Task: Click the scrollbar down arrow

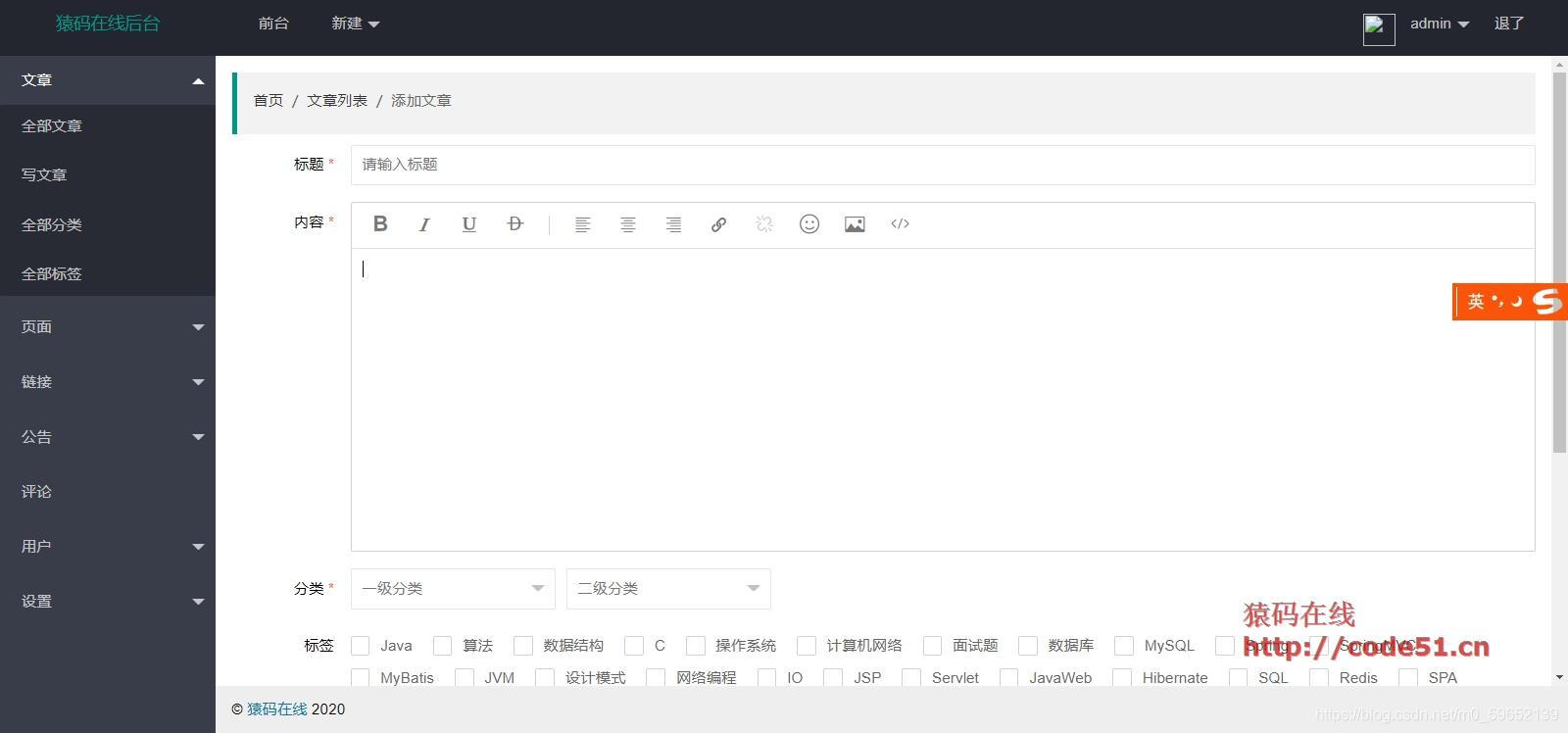Action: pos(1560,677)
